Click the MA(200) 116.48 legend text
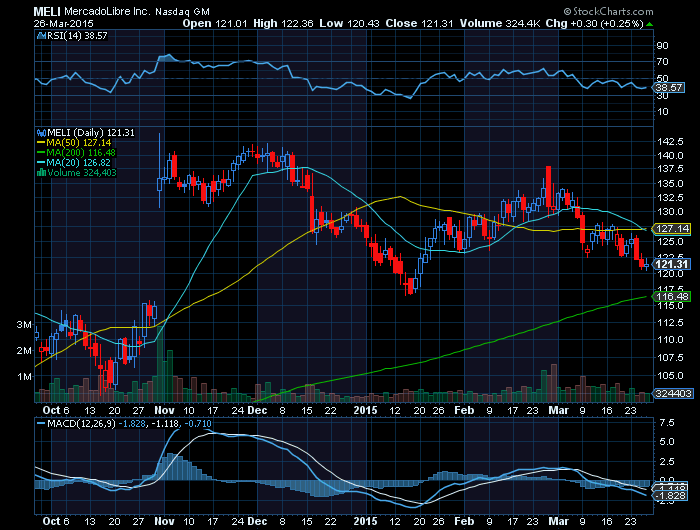 point(81,153)
